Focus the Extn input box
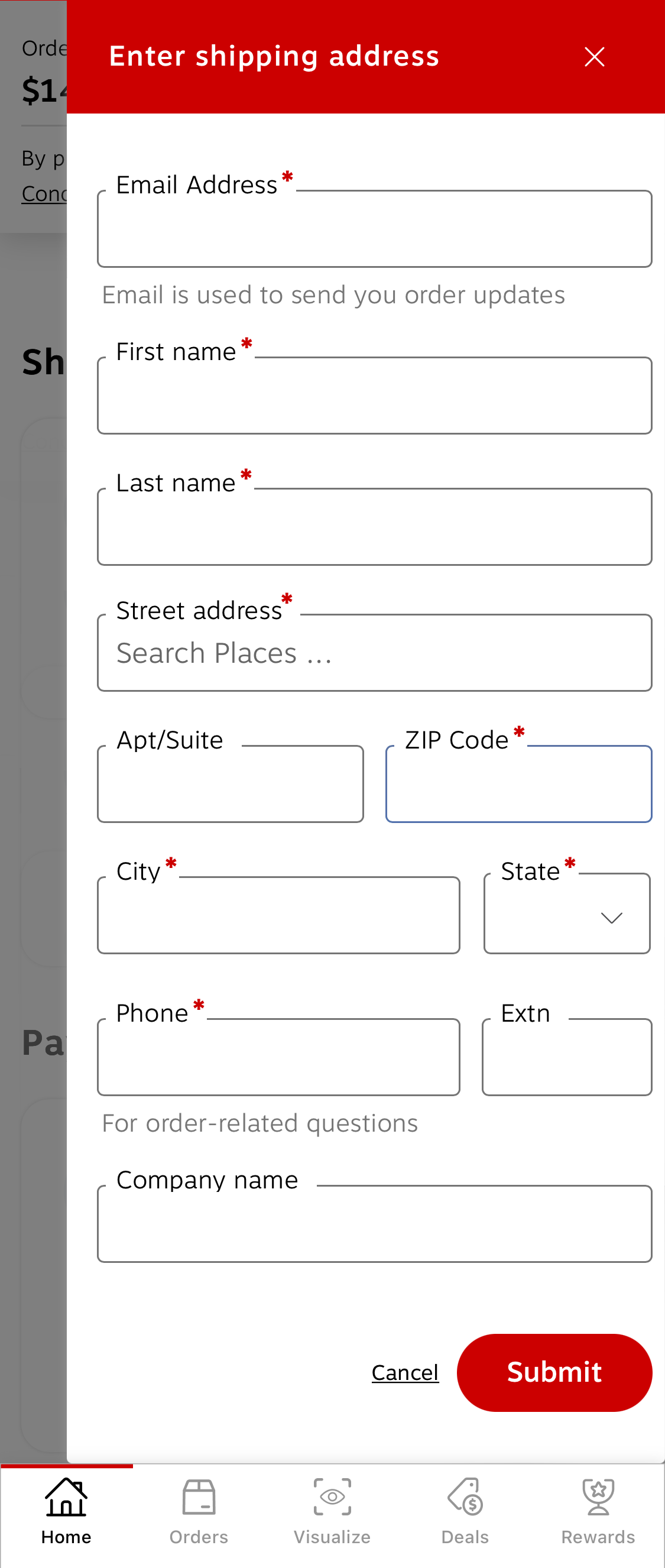The image size is (665, 1568). tap(566, 1058)
